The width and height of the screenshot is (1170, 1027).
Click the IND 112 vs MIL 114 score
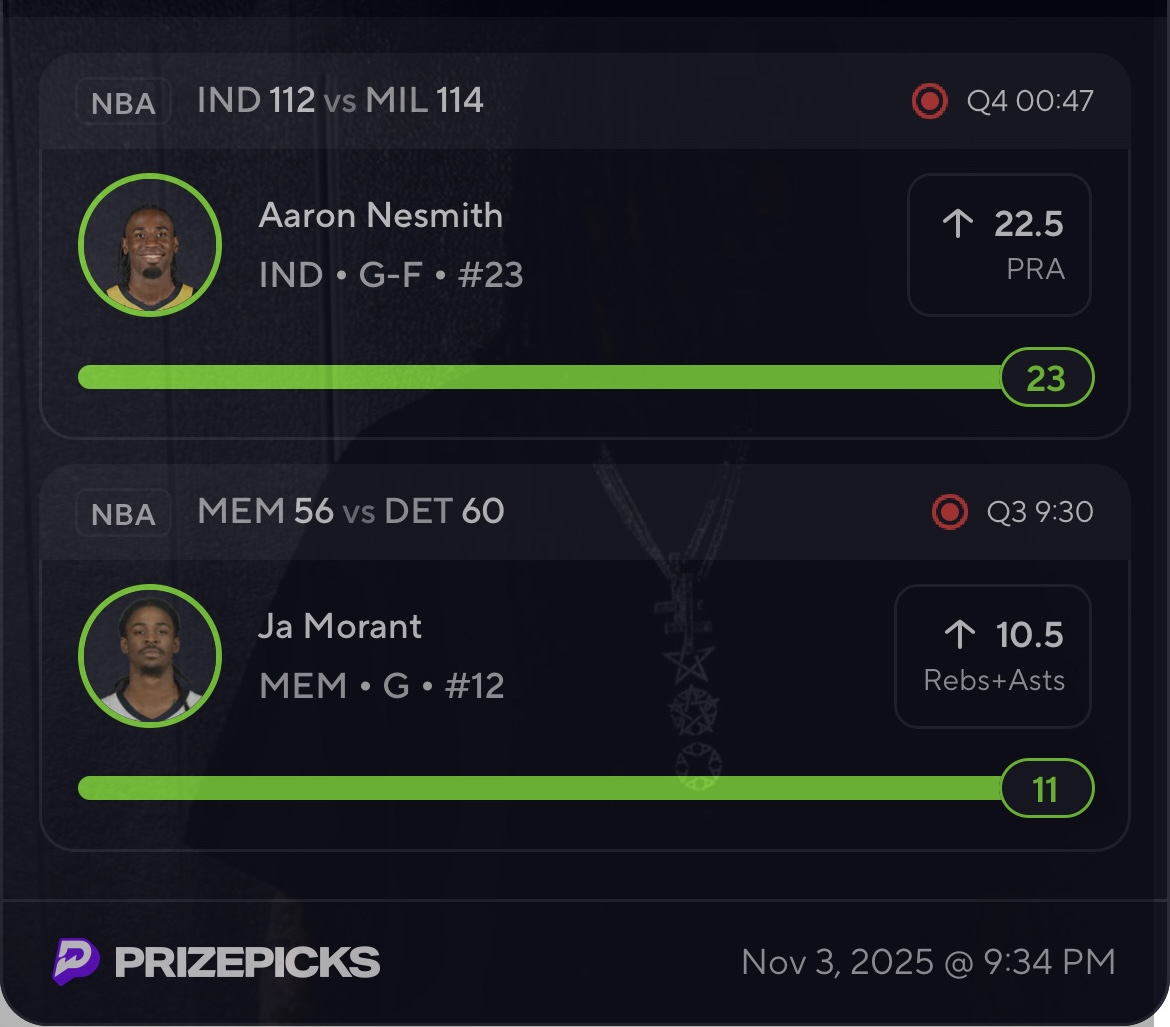pyautogui.click(x=340, y=100)
